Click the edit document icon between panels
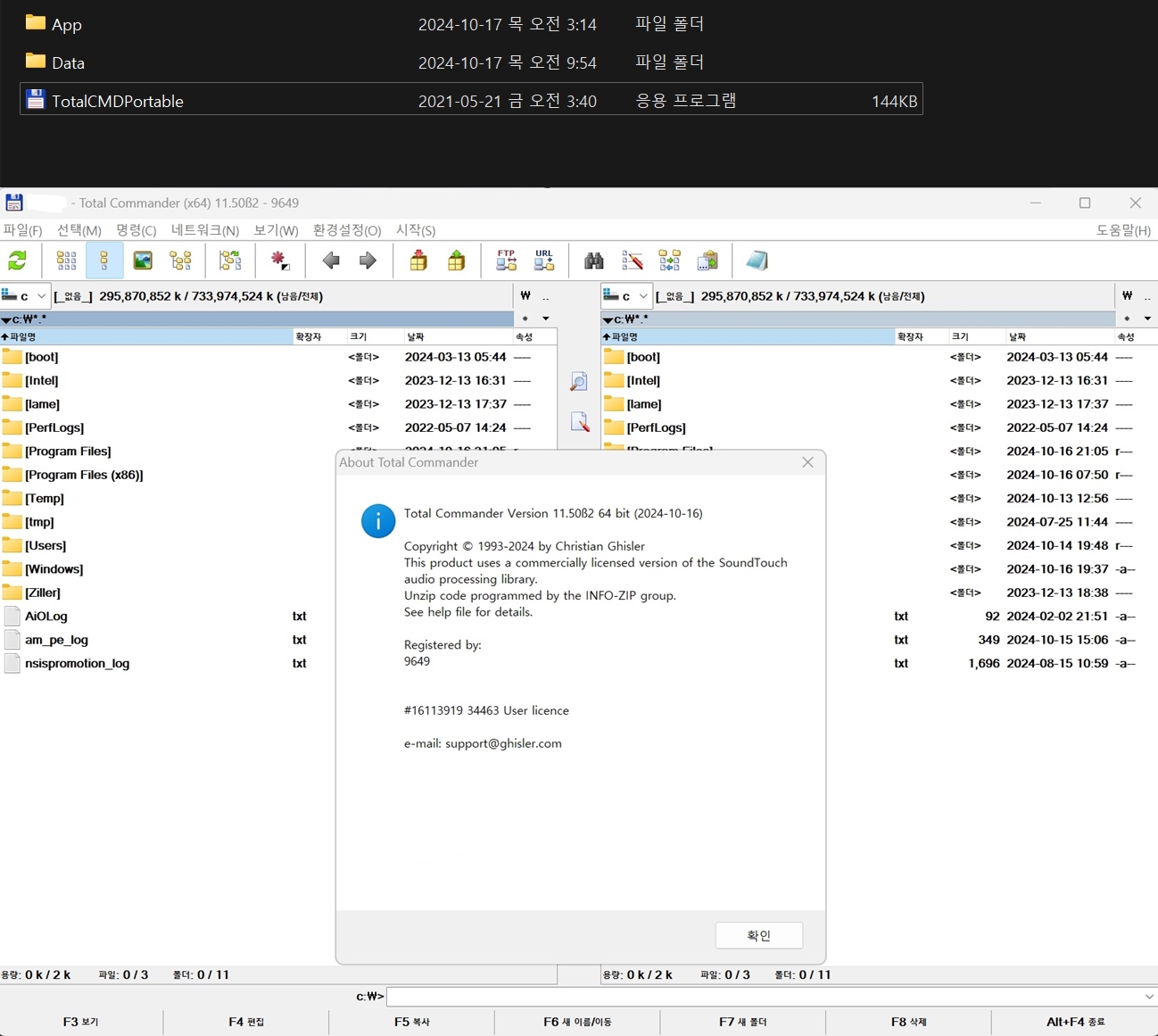This screenshot has width=1158, height=1036. [x=579, y=421]
